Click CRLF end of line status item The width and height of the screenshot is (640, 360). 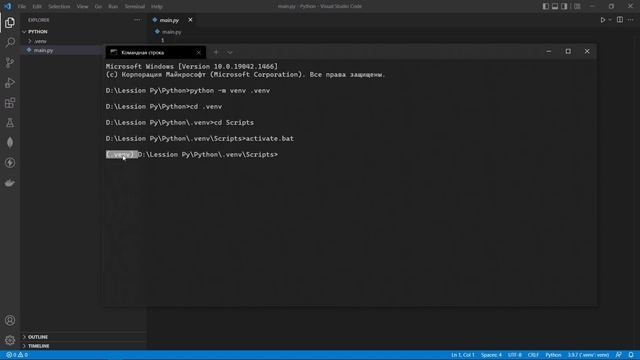coord(533,355)
